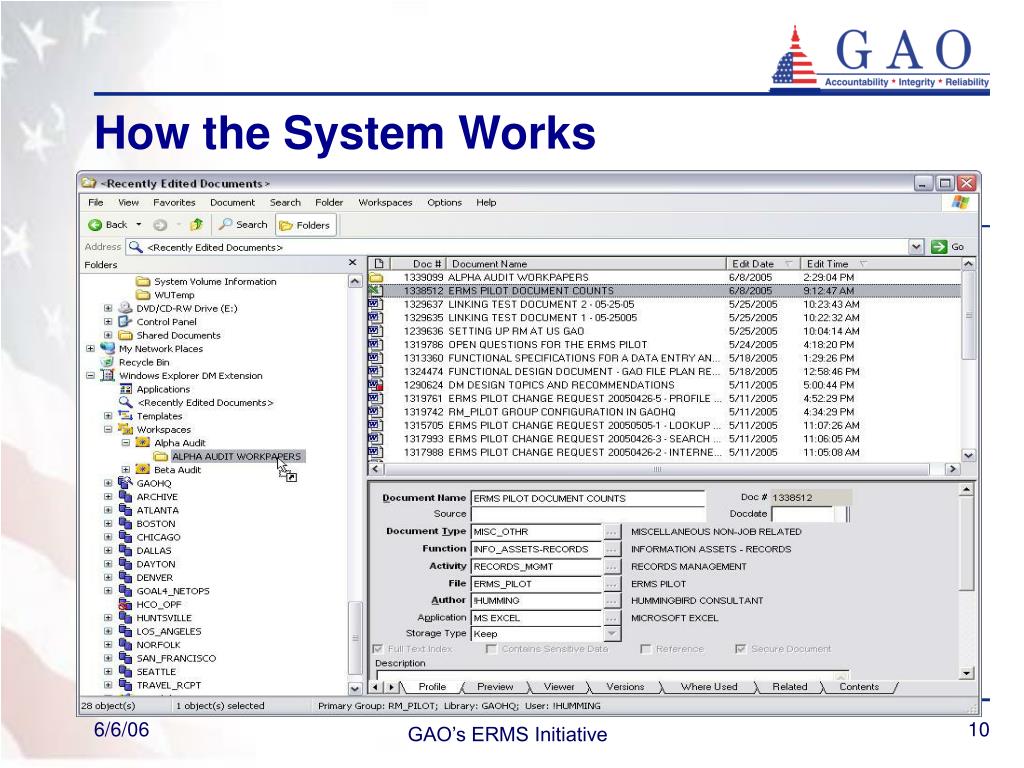The height and width of the screenshot is (768, 1024).
Task: Click the Applications icon in tree
Action: coord(125,389)
